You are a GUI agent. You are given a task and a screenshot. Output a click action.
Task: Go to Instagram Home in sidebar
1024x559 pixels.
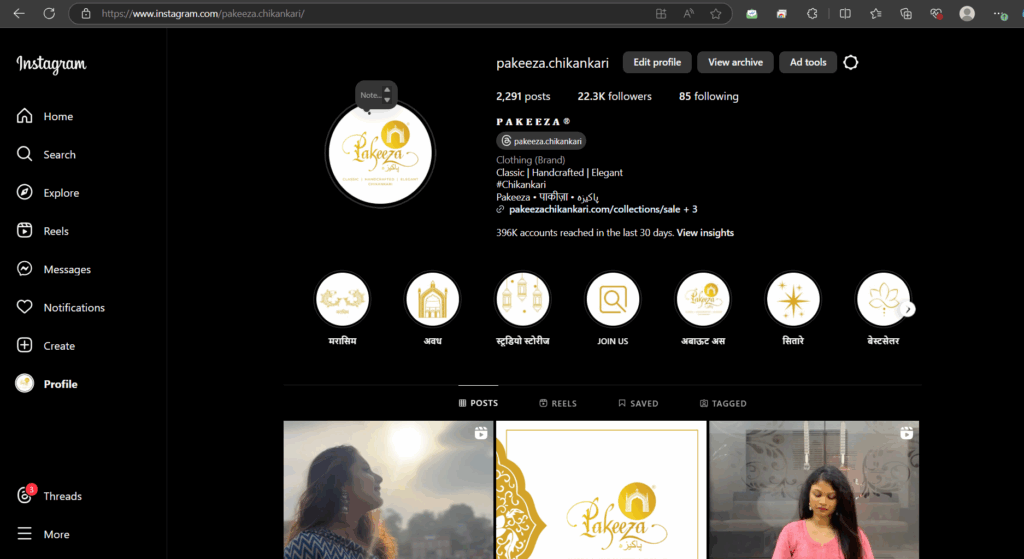coord(44,116)
